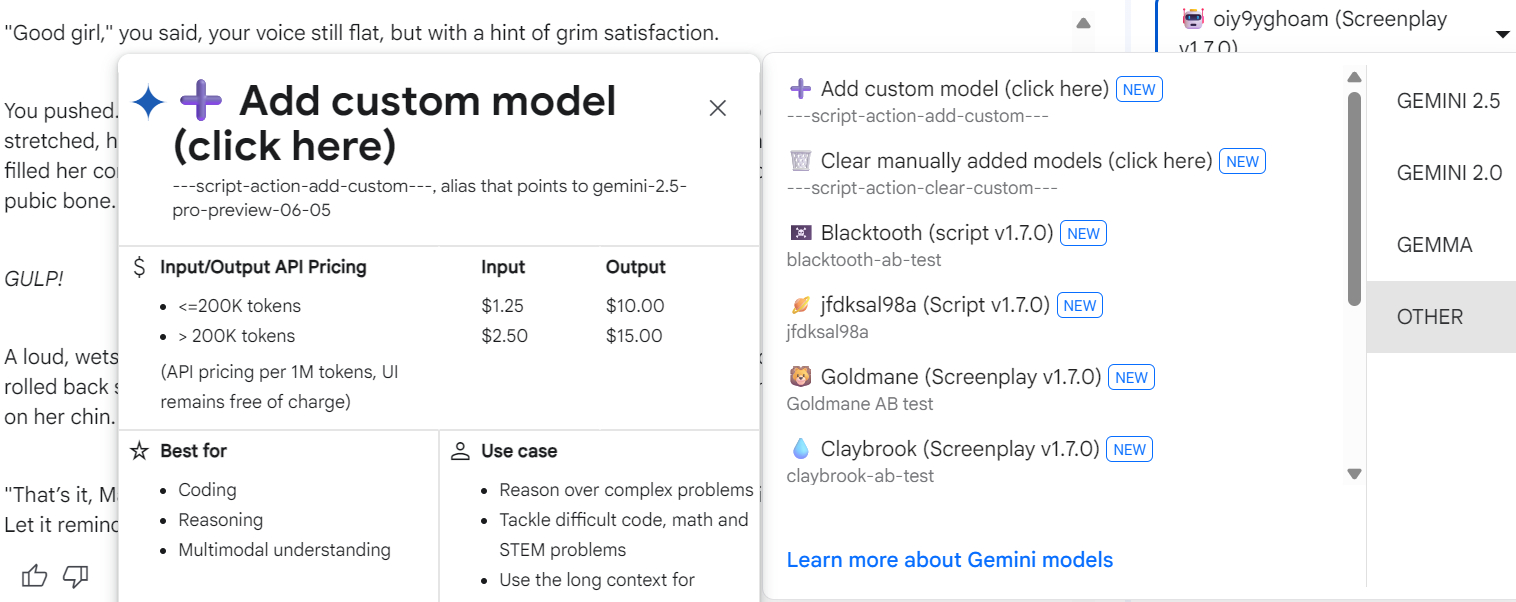This screenshot has width=1516, height=602.
Task: Click NEW badge beside Blacktooth
Action: (1084, 233)
